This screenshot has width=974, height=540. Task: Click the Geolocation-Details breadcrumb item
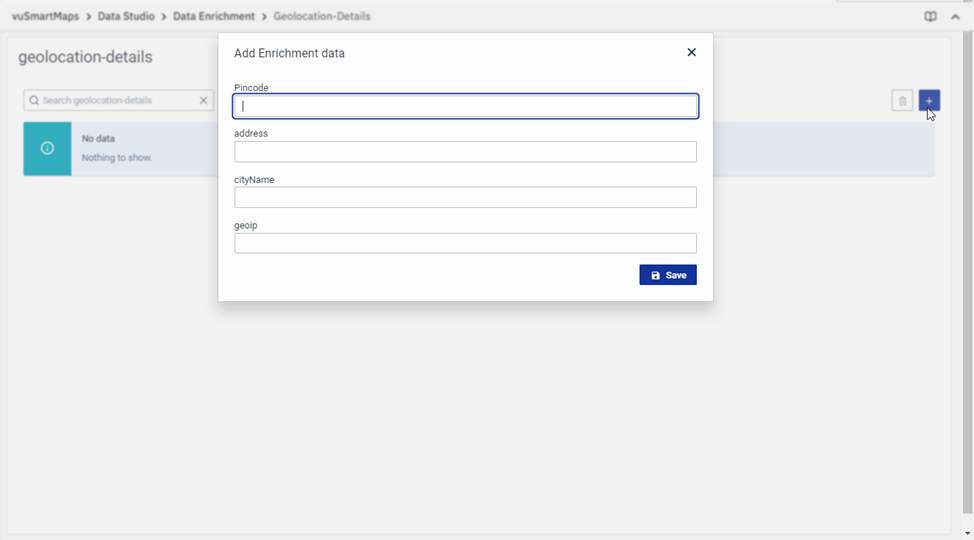(x=322, y=17)
